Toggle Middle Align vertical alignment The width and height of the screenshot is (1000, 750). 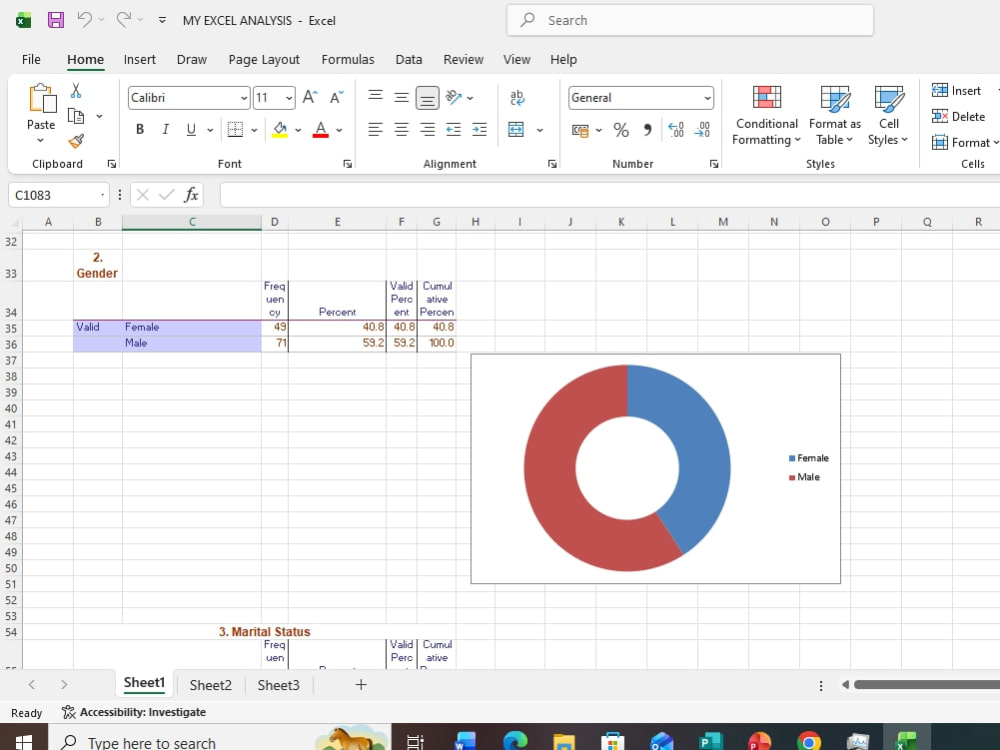(401, 97)
